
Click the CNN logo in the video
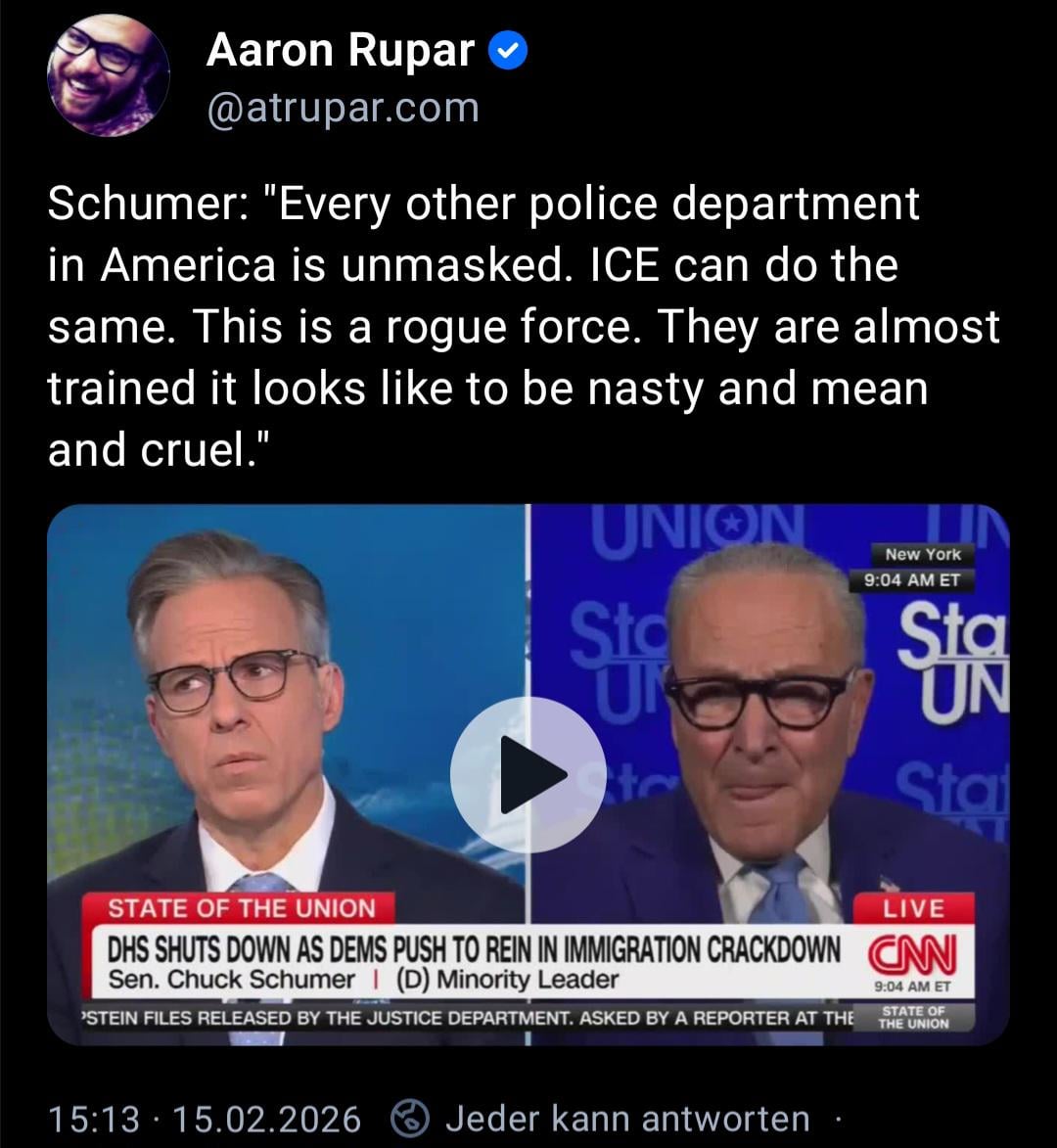(x=913, y=954)
